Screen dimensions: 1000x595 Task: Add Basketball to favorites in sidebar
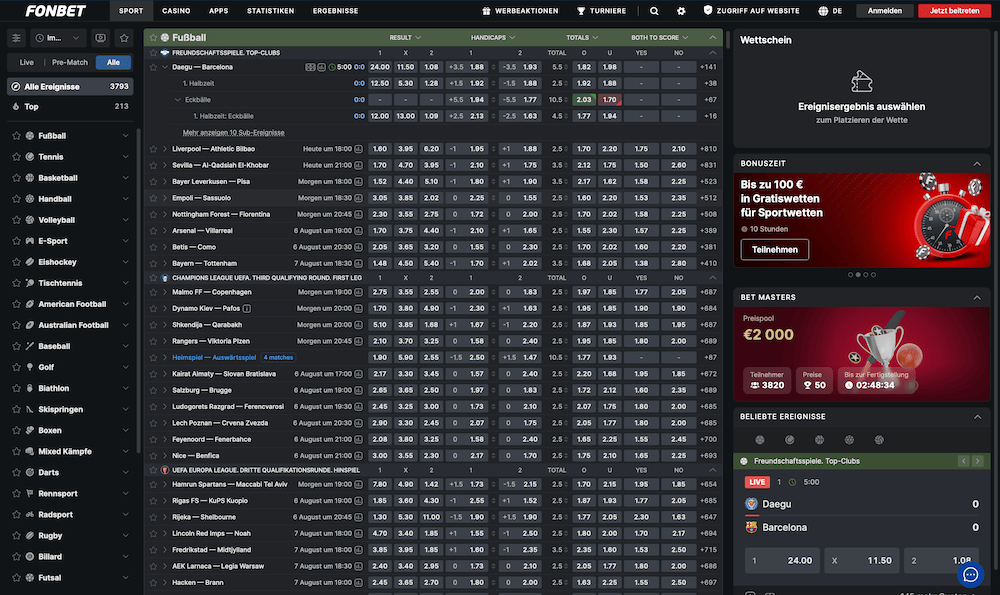click(17, 178)
